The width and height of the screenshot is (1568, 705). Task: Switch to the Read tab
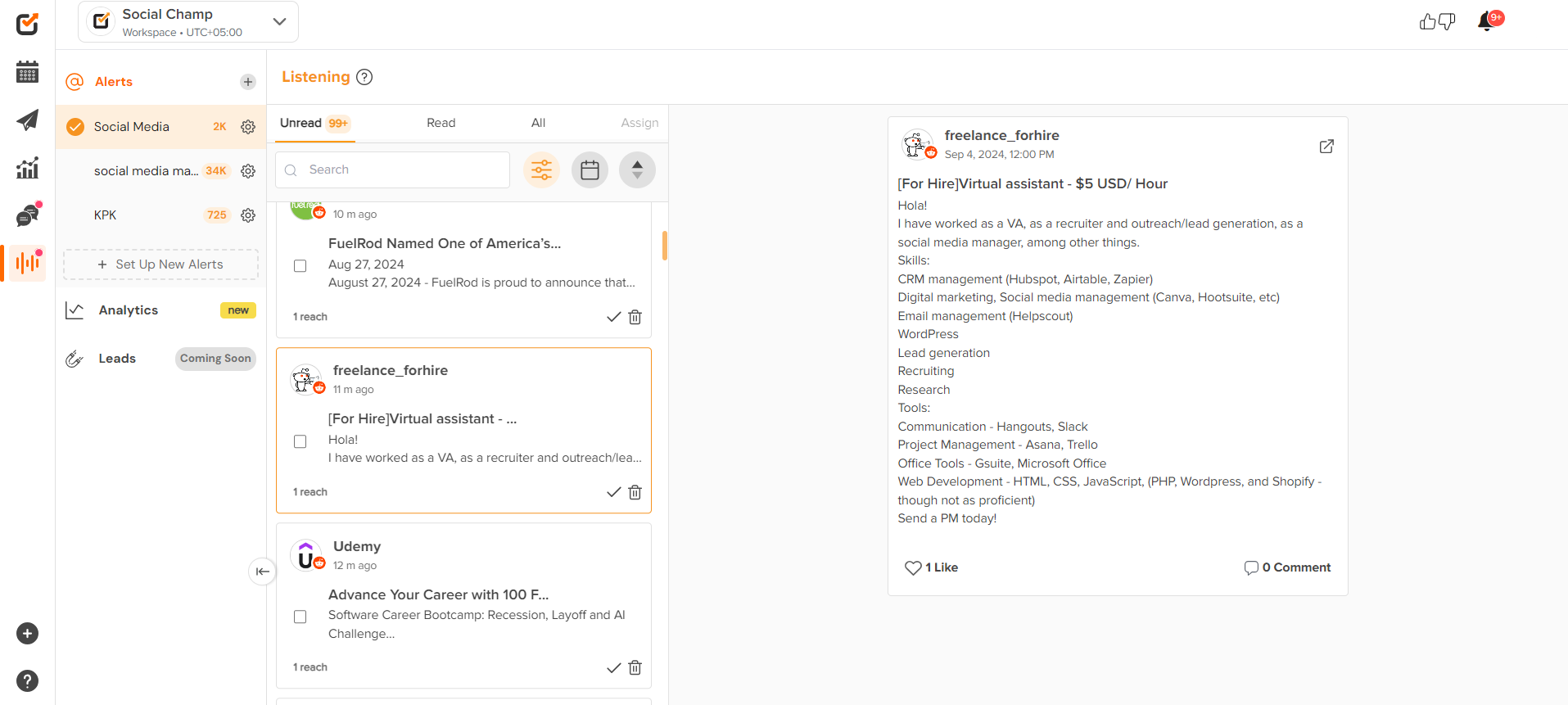pos(441,123)
